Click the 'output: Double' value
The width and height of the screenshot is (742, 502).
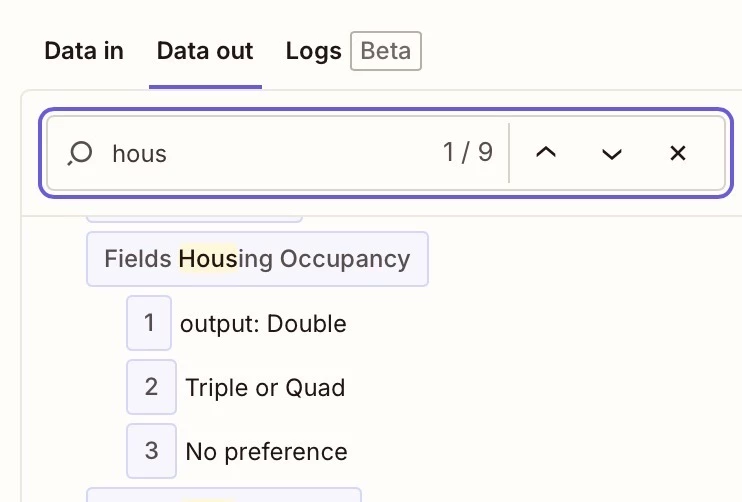pyautogui.click(x=263, y=324)
